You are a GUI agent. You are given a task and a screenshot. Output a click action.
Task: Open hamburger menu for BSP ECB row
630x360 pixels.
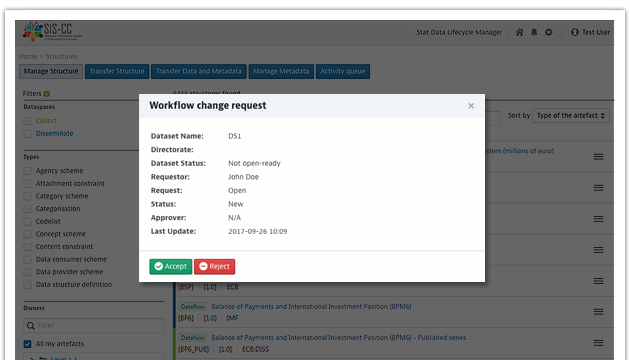(598, 281)
